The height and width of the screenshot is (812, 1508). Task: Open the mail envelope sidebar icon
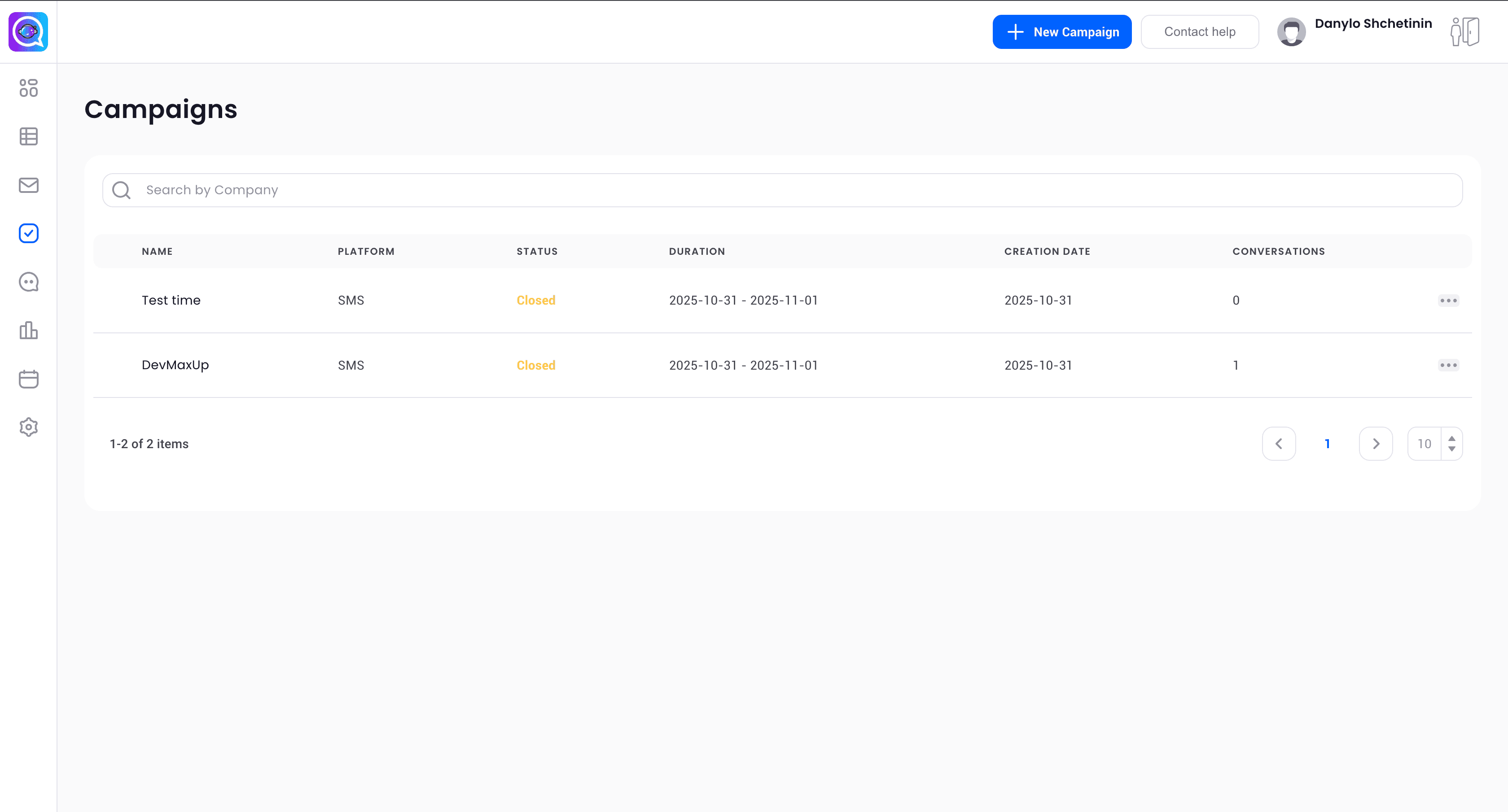pos(28,185)
